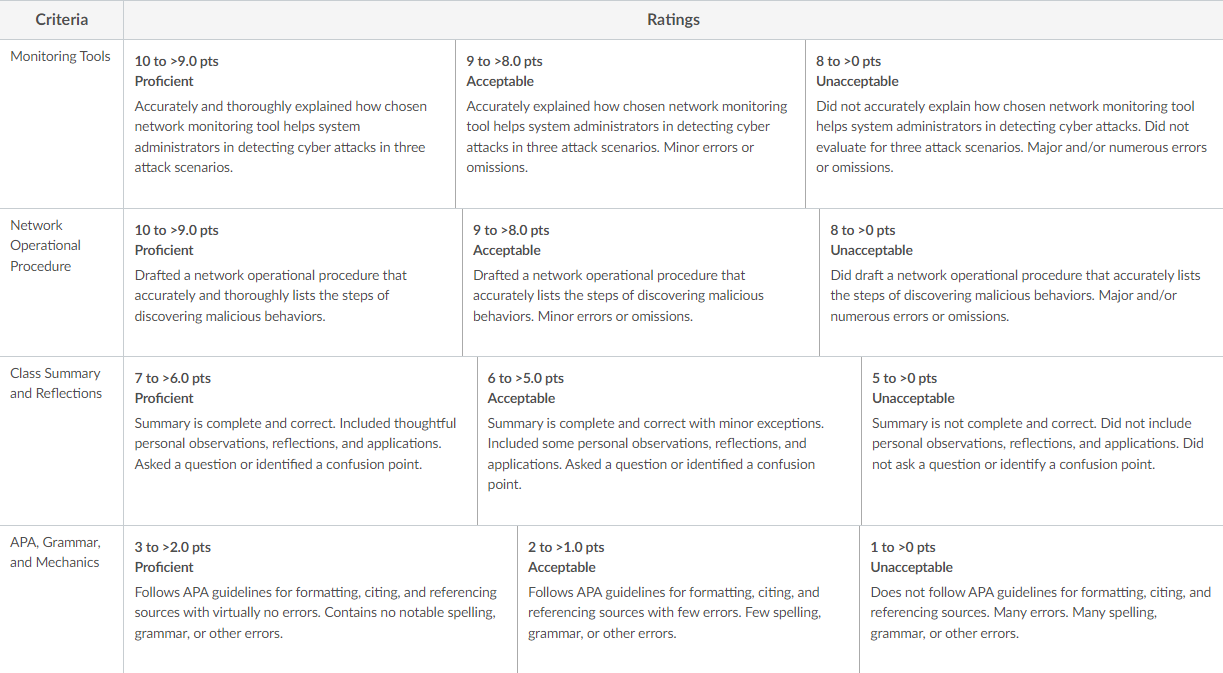
Task: Select the Ratings column header
Action: pos(673,20)
